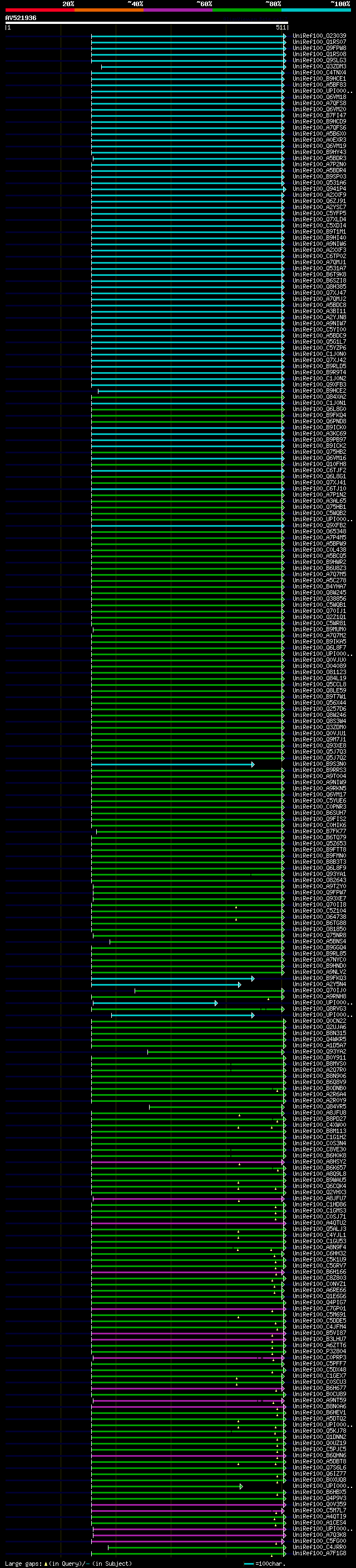Open hit UniRef100_B7FI47
The width and height of the screenshot is (356, 1568).
[x=319, y=115]
